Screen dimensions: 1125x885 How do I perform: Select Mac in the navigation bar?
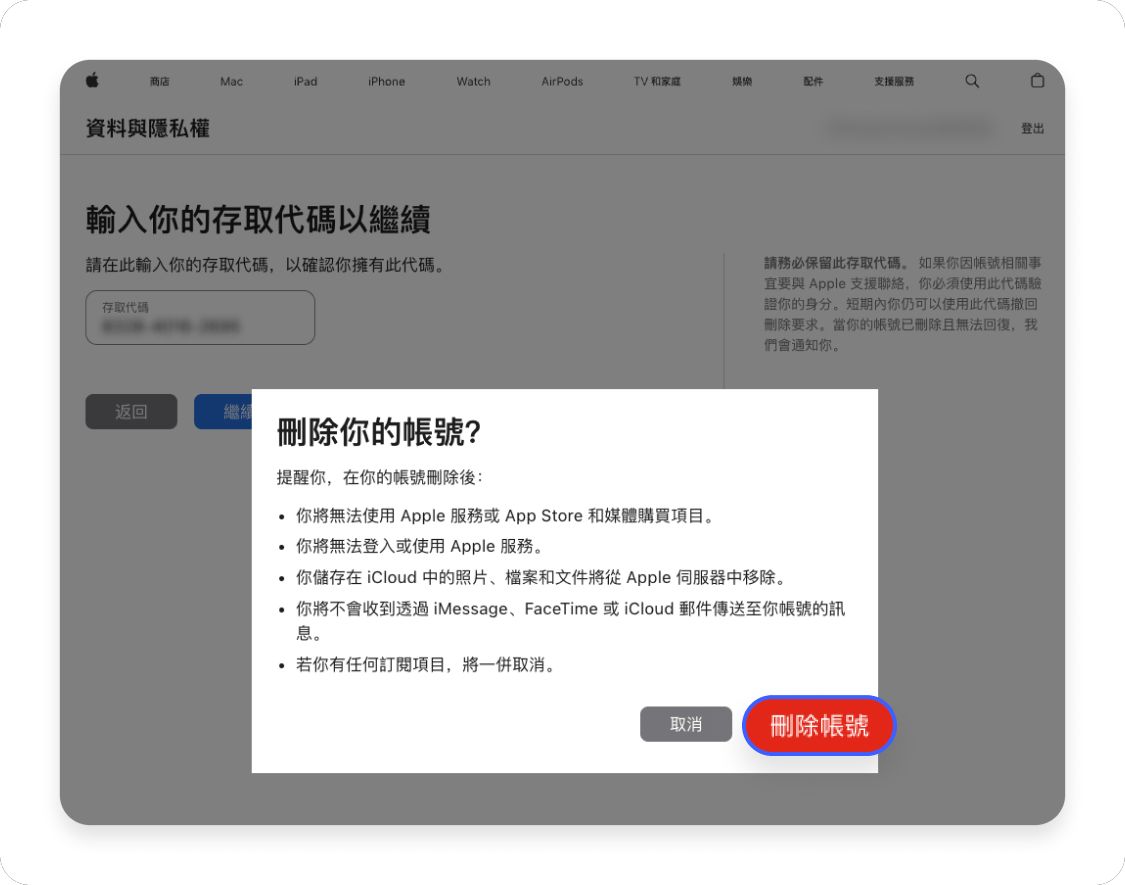tap(231, 81)
